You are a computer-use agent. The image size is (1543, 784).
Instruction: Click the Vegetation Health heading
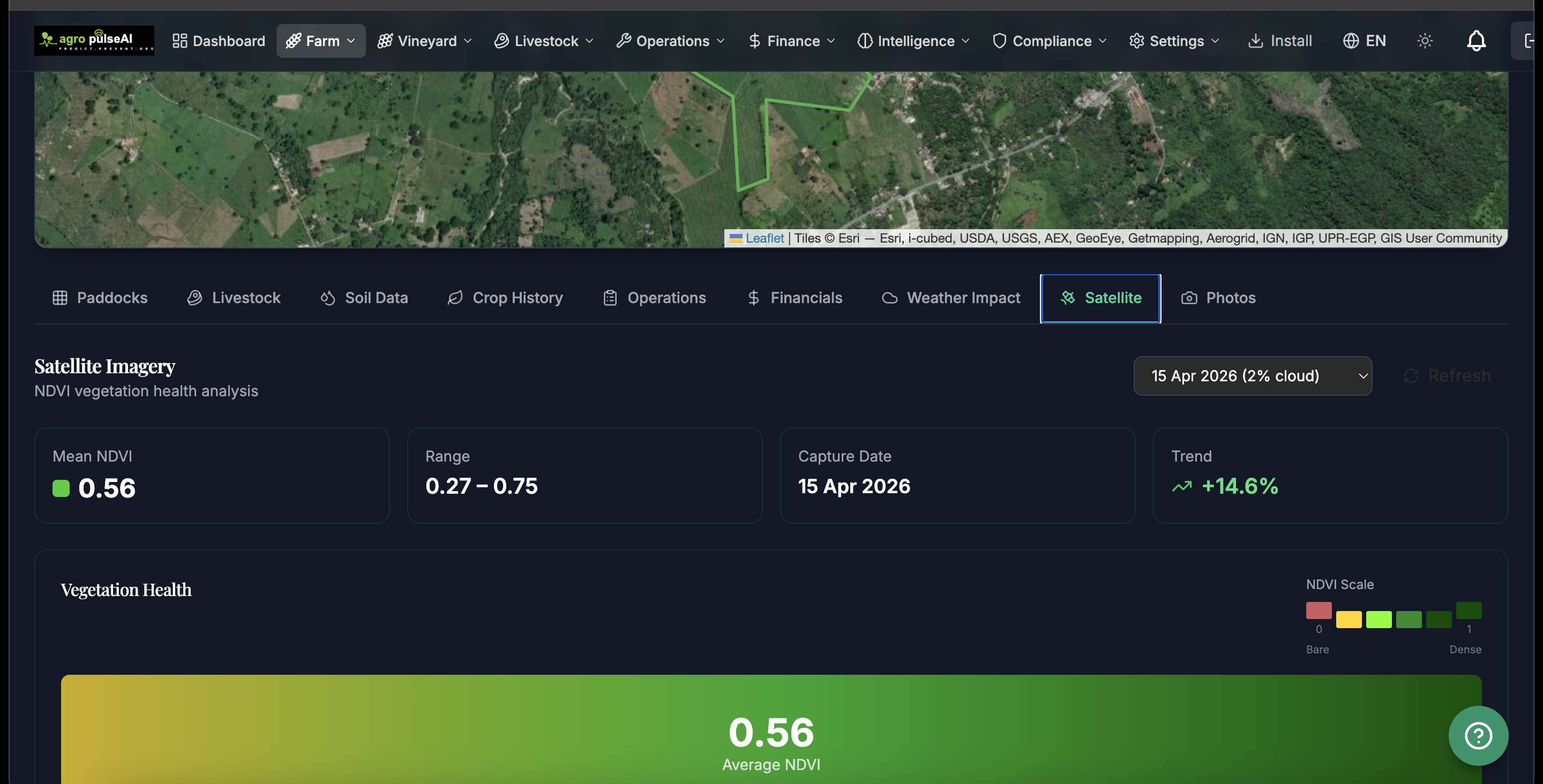tap(126, 590)
